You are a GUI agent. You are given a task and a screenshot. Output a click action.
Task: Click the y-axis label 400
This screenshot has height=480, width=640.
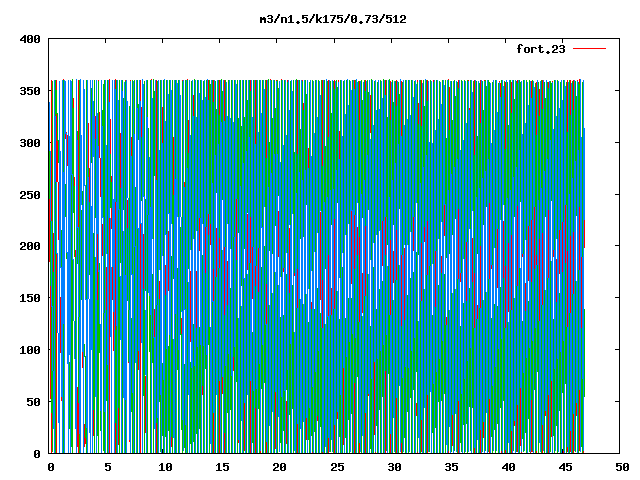point(30,39)
